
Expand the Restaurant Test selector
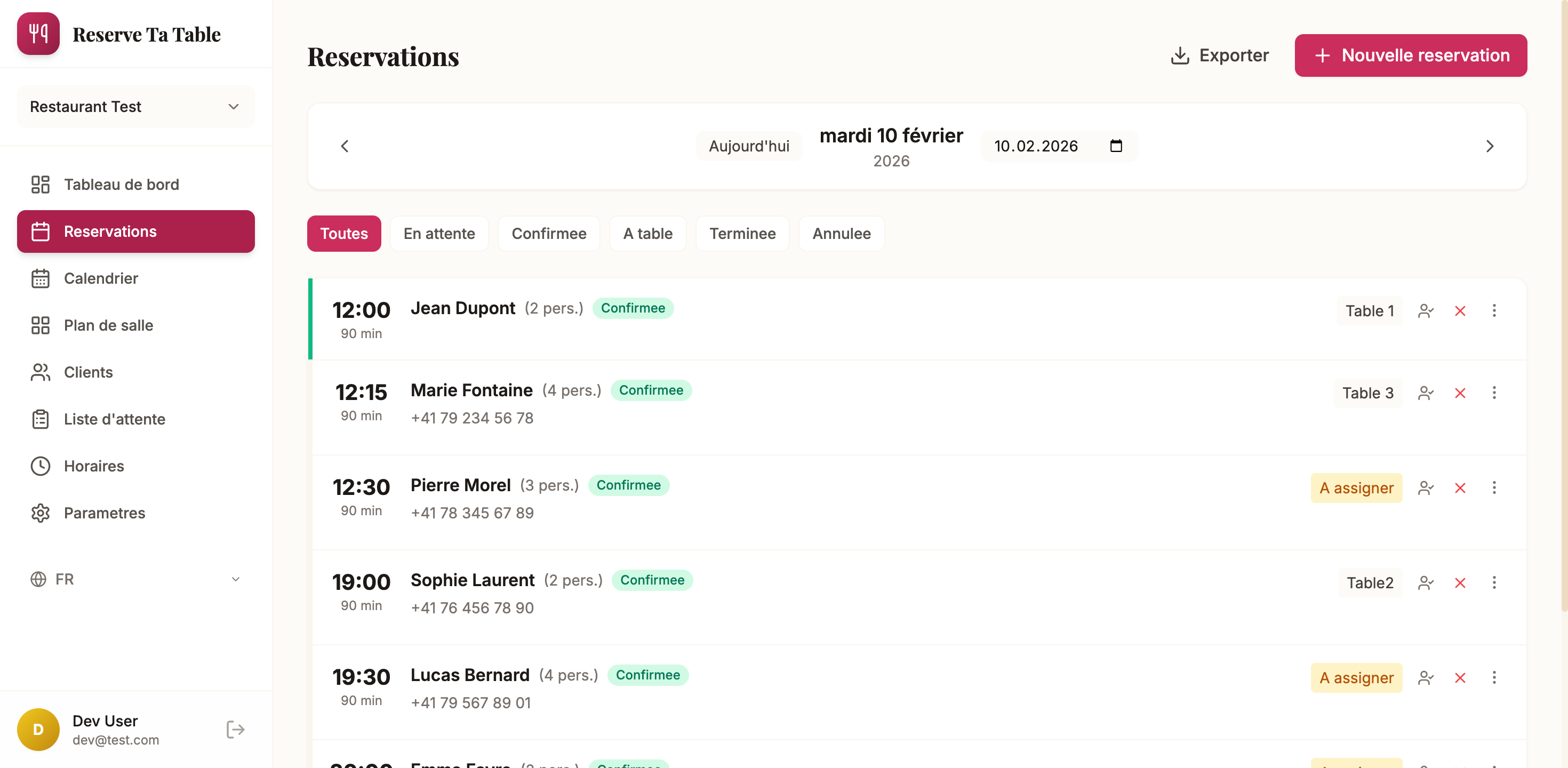136,107
